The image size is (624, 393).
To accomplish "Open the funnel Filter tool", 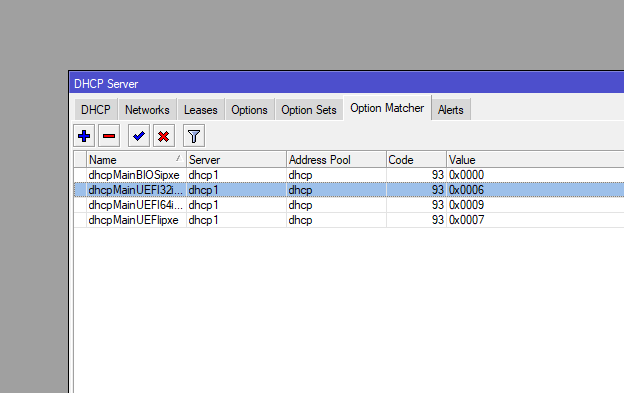I will (194, 136).
